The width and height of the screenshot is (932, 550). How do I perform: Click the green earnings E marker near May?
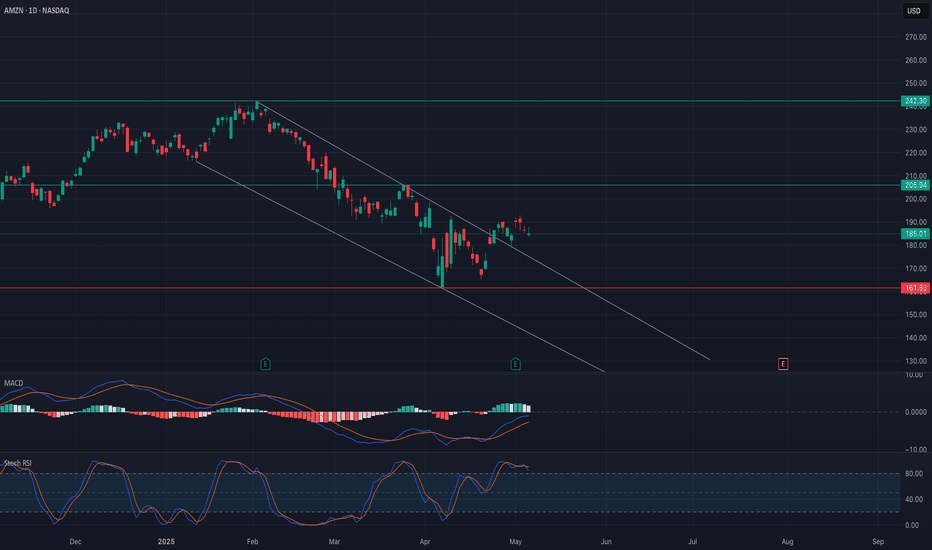pyautogui.click(x=515, y=364)
